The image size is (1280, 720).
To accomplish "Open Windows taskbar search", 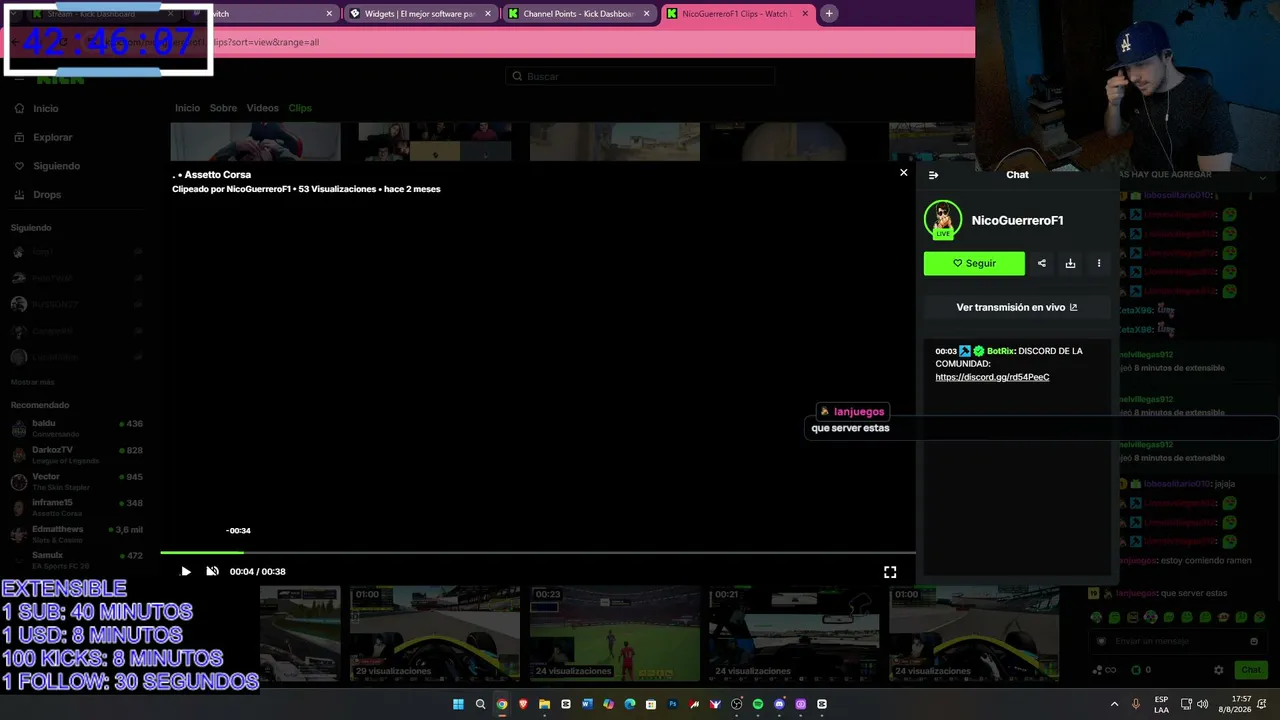I will click(480, 704).
